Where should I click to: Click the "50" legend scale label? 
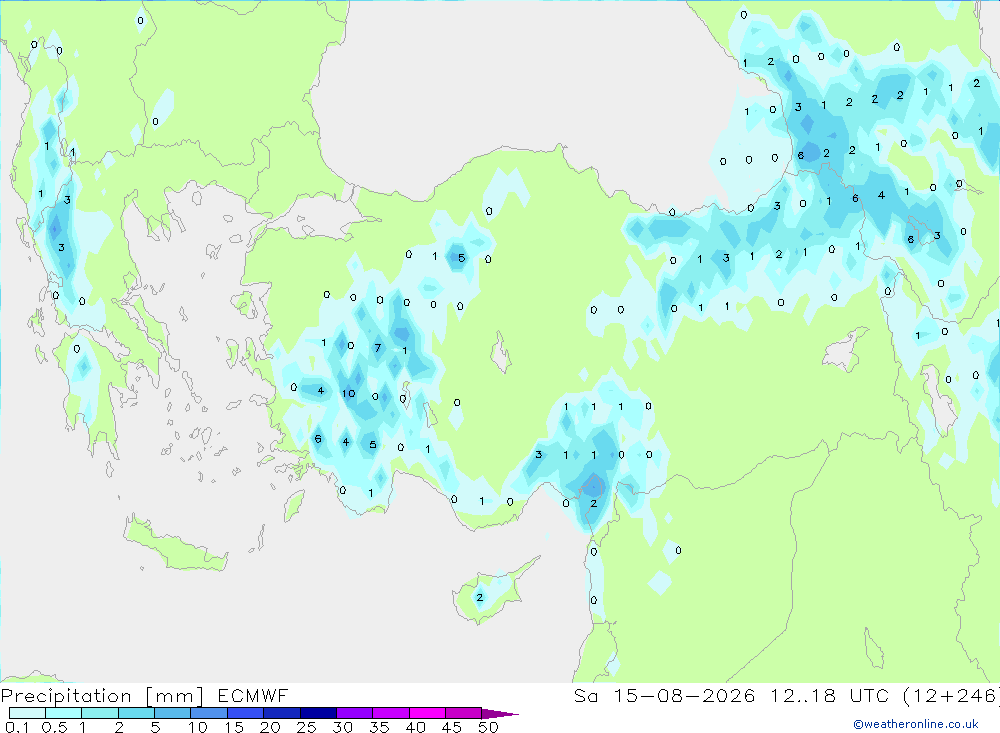pos(488,727)
